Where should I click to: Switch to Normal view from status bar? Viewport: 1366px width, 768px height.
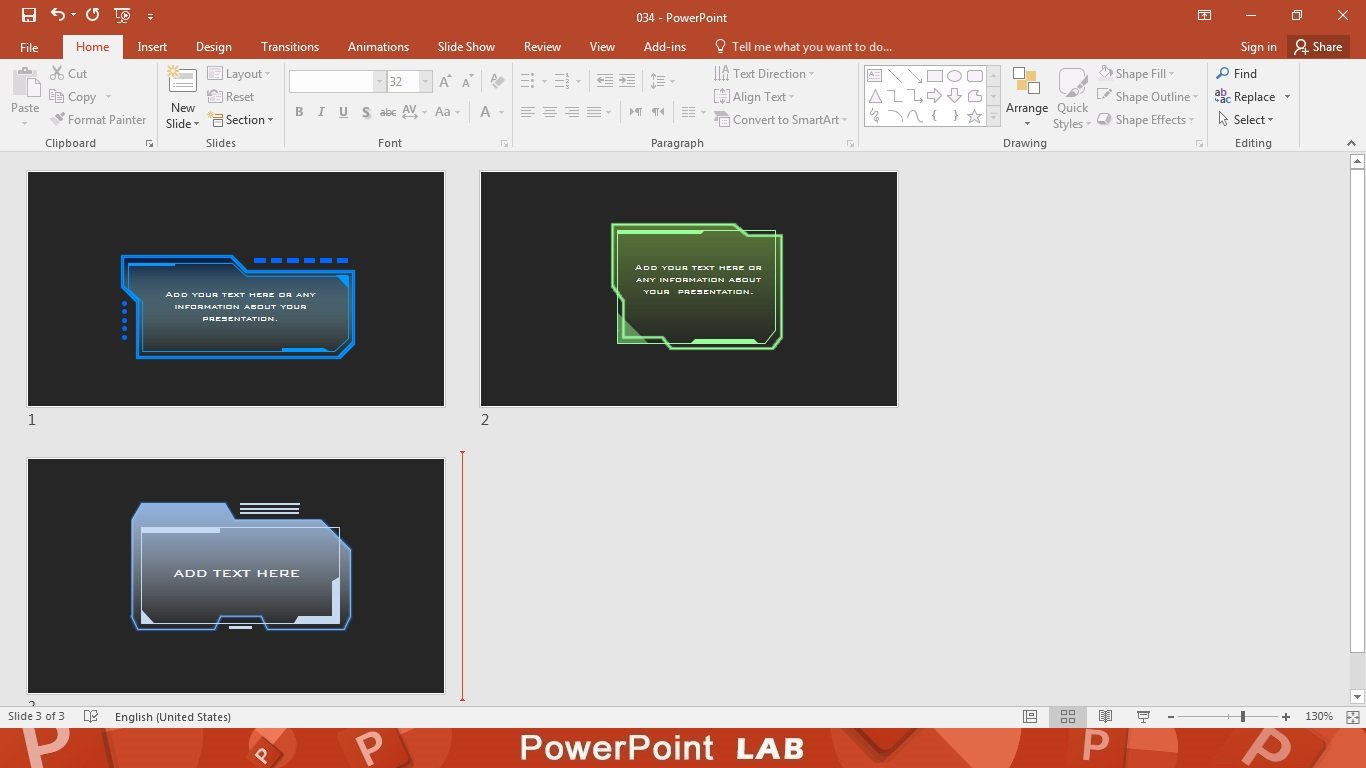pyautogui.click(x=1030, y=717)
